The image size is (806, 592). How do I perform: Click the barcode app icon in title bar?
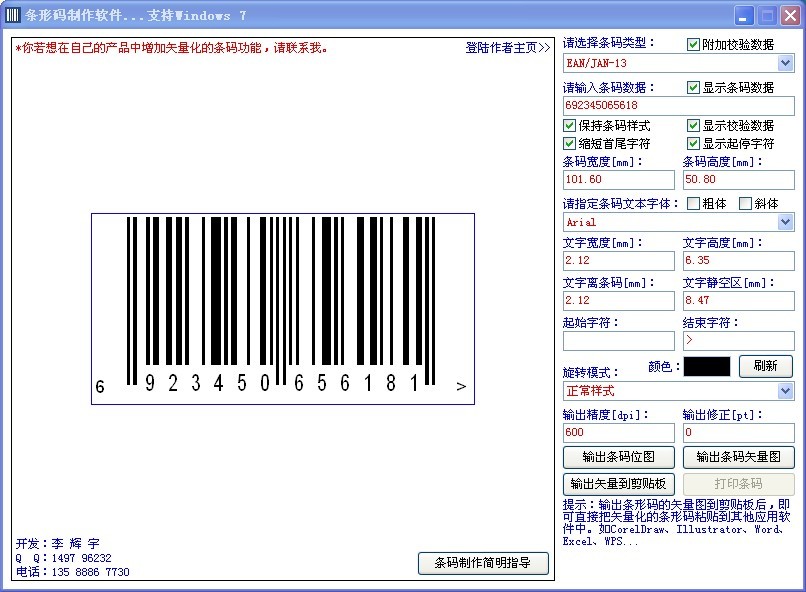(x=13, y=15)
